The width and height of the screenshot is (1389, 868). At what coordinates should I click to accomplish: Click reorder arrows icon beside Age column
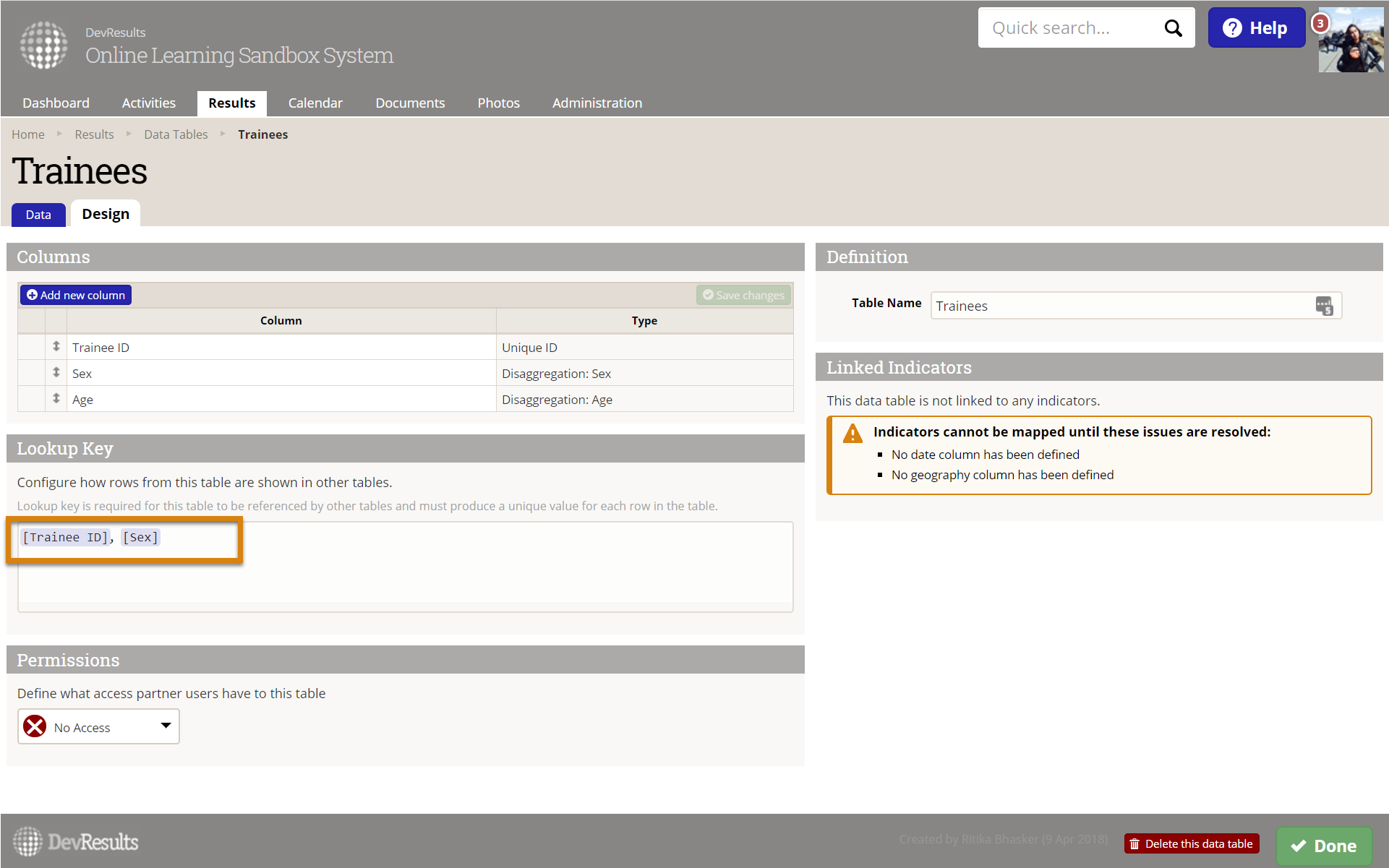[56, 399]
